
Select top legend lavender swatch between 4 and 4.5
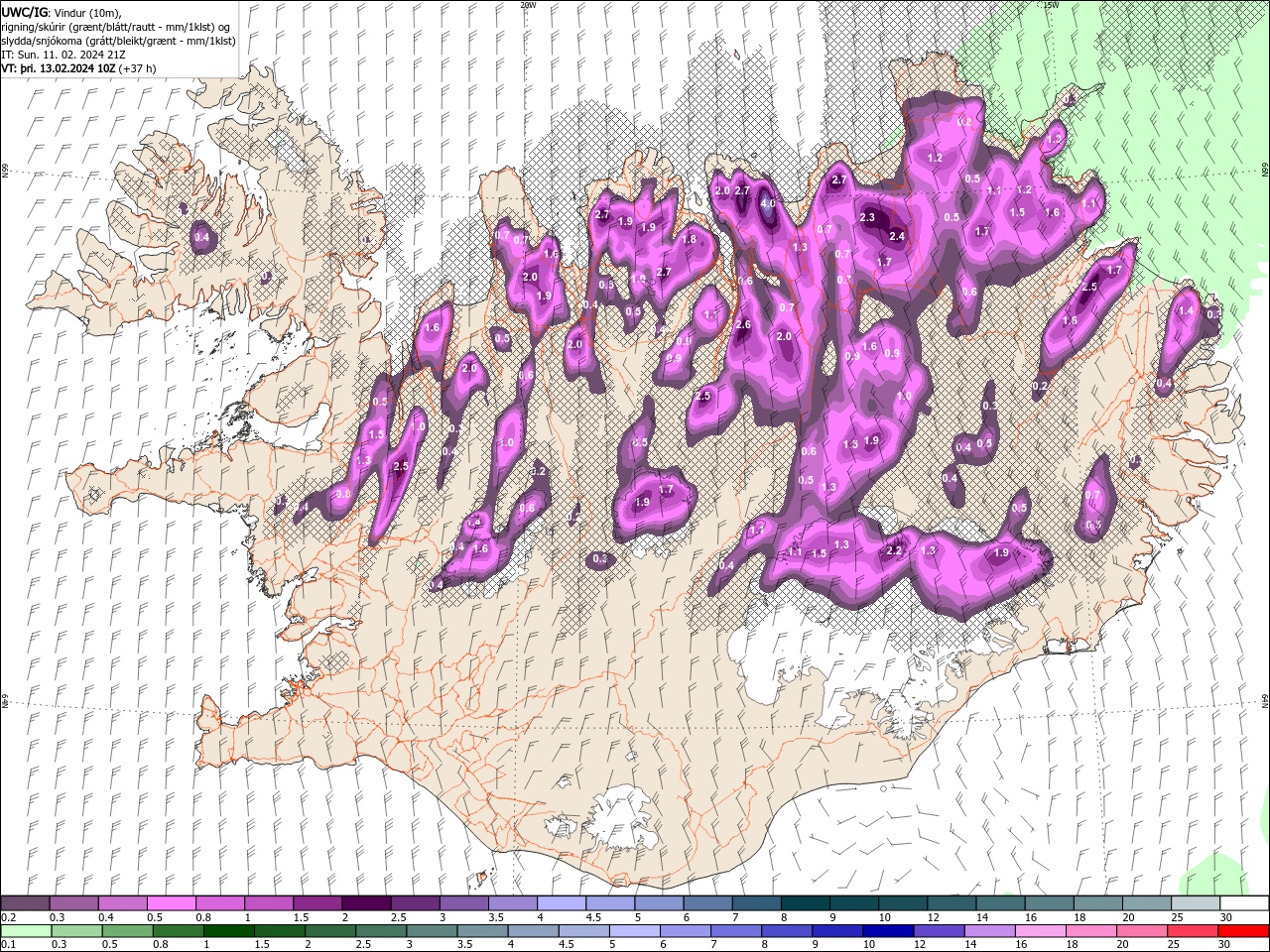pyautogui.click(x=561, y=903)
